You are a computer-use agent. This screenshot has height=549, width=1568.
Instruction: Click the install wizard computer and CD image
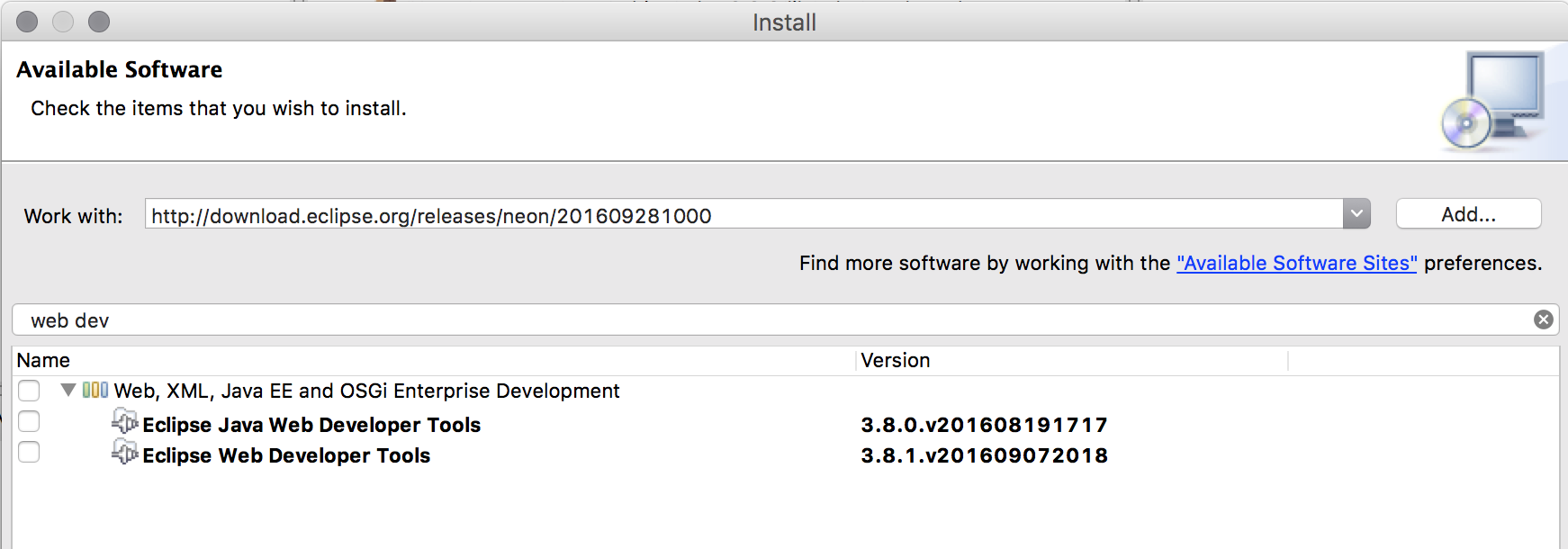1492,101
